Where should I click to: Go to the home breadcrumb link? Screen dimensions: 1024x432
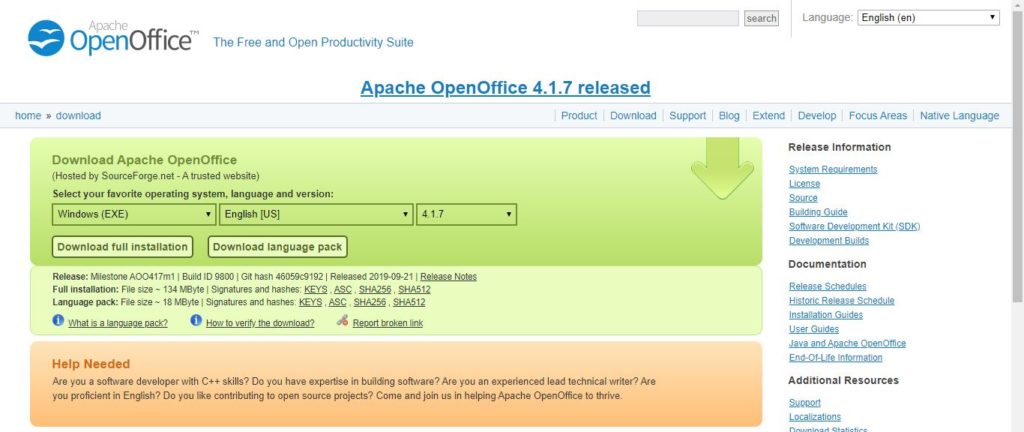click(x=28, y=116)
